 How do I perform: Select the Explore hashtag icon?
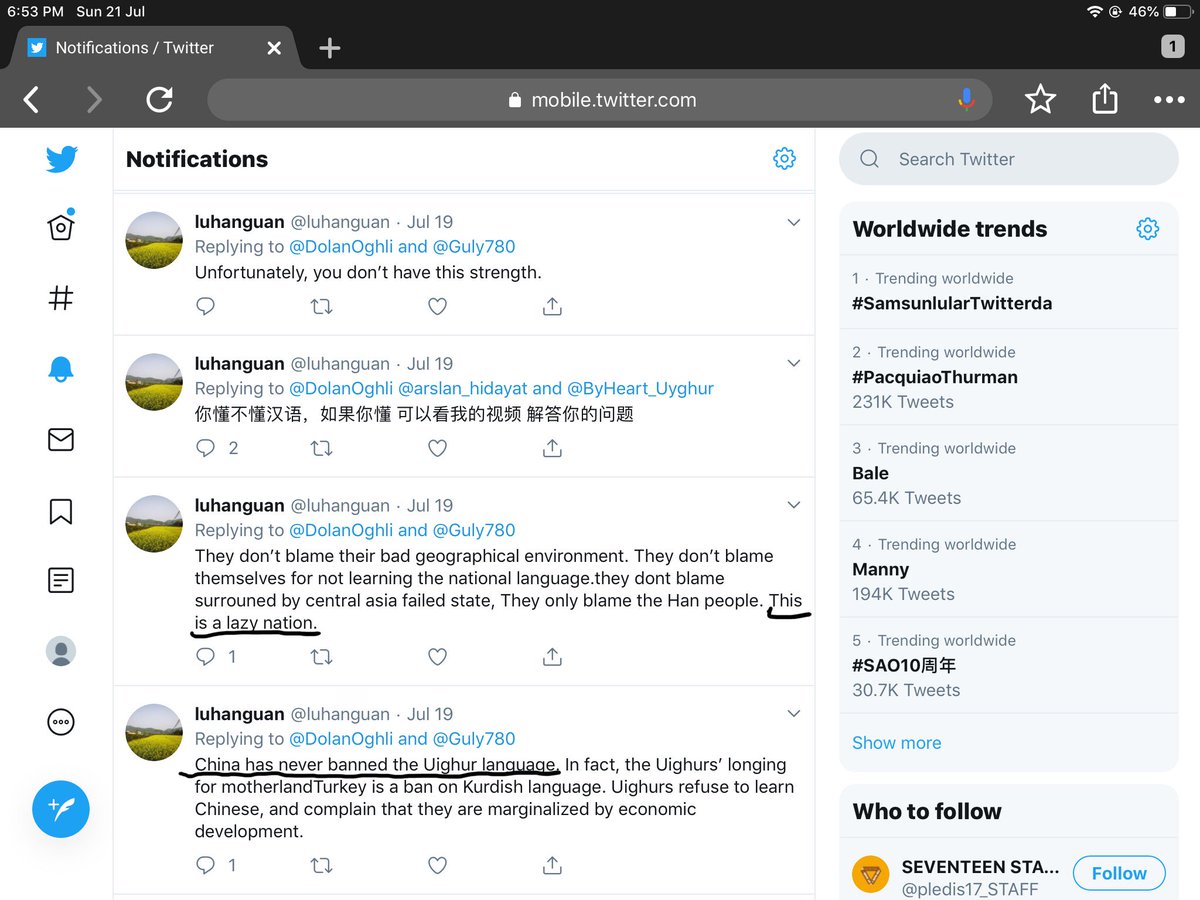coord(61,297)
